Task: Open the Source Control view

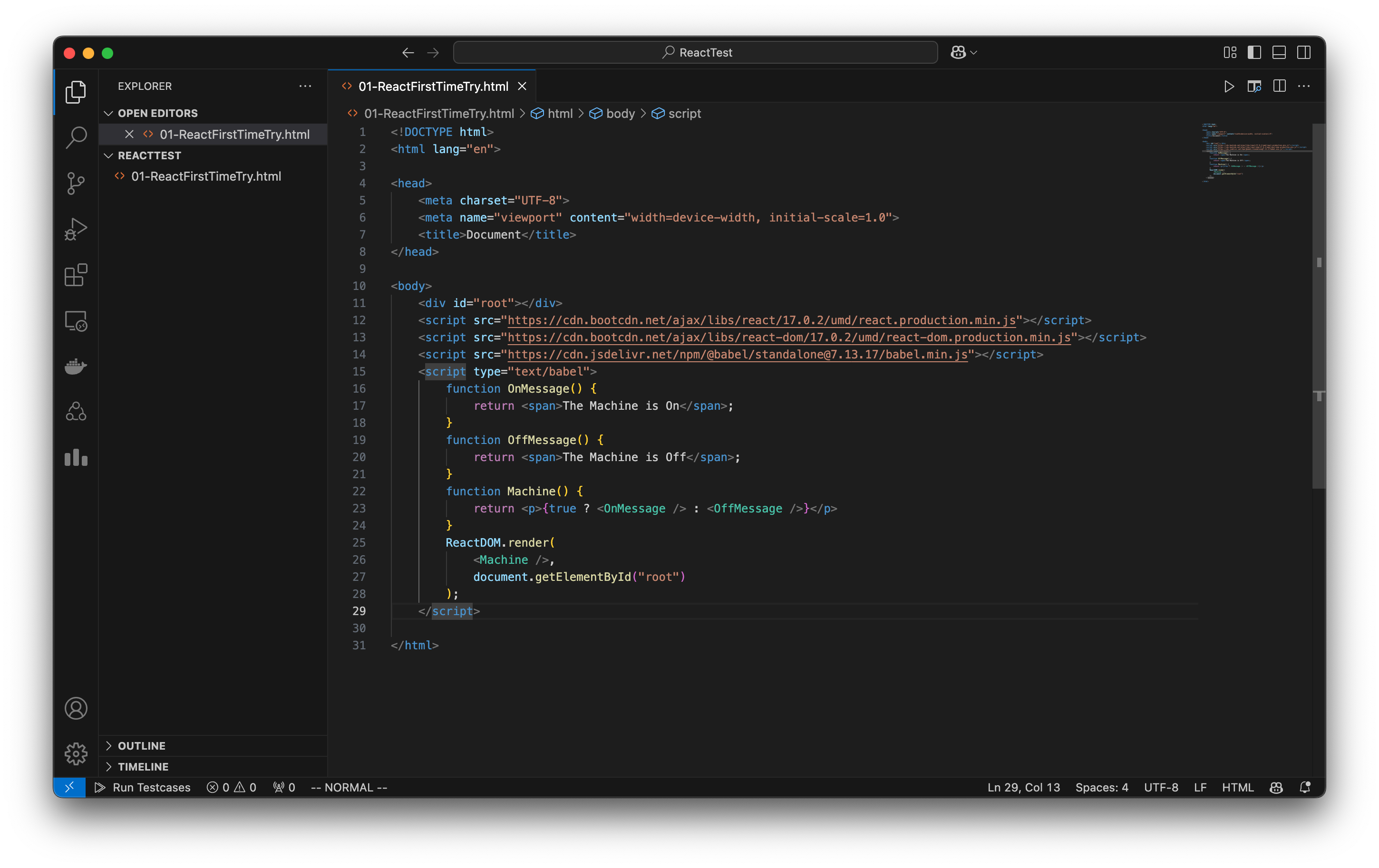Action: point(76,183)
